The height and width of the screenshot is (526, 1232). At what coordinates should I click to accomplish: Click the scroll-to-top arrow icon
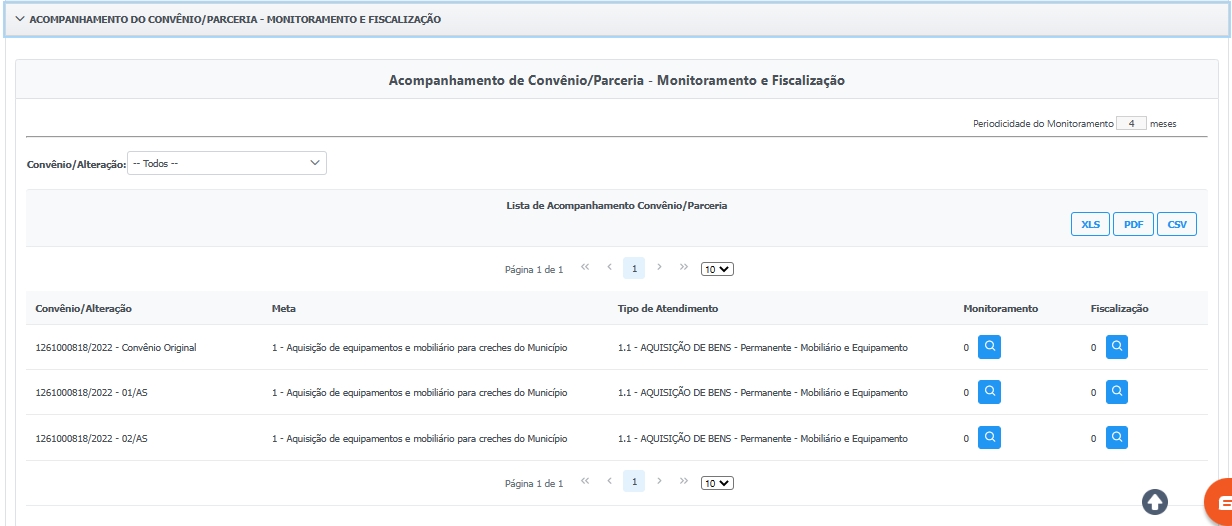pos(1155,501)
